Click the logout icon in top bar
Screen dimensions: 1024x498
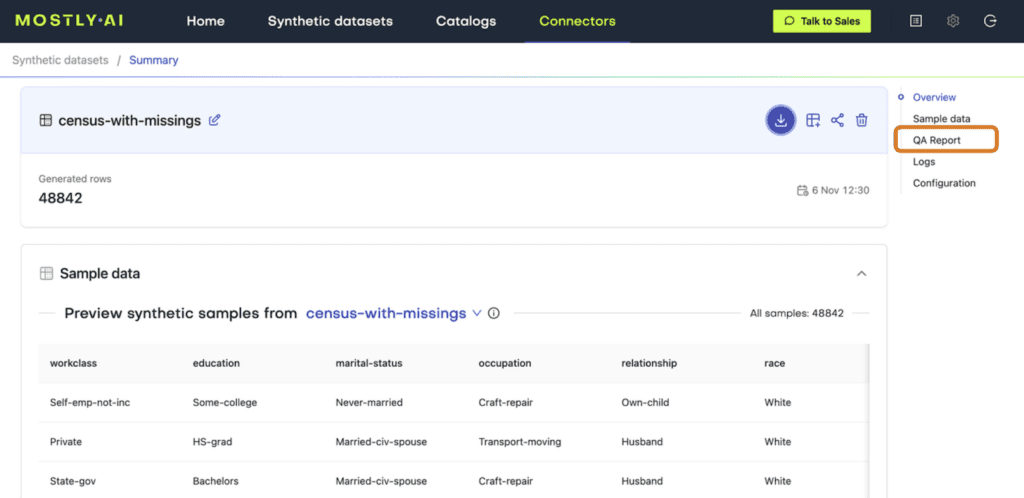click(990, 21)
